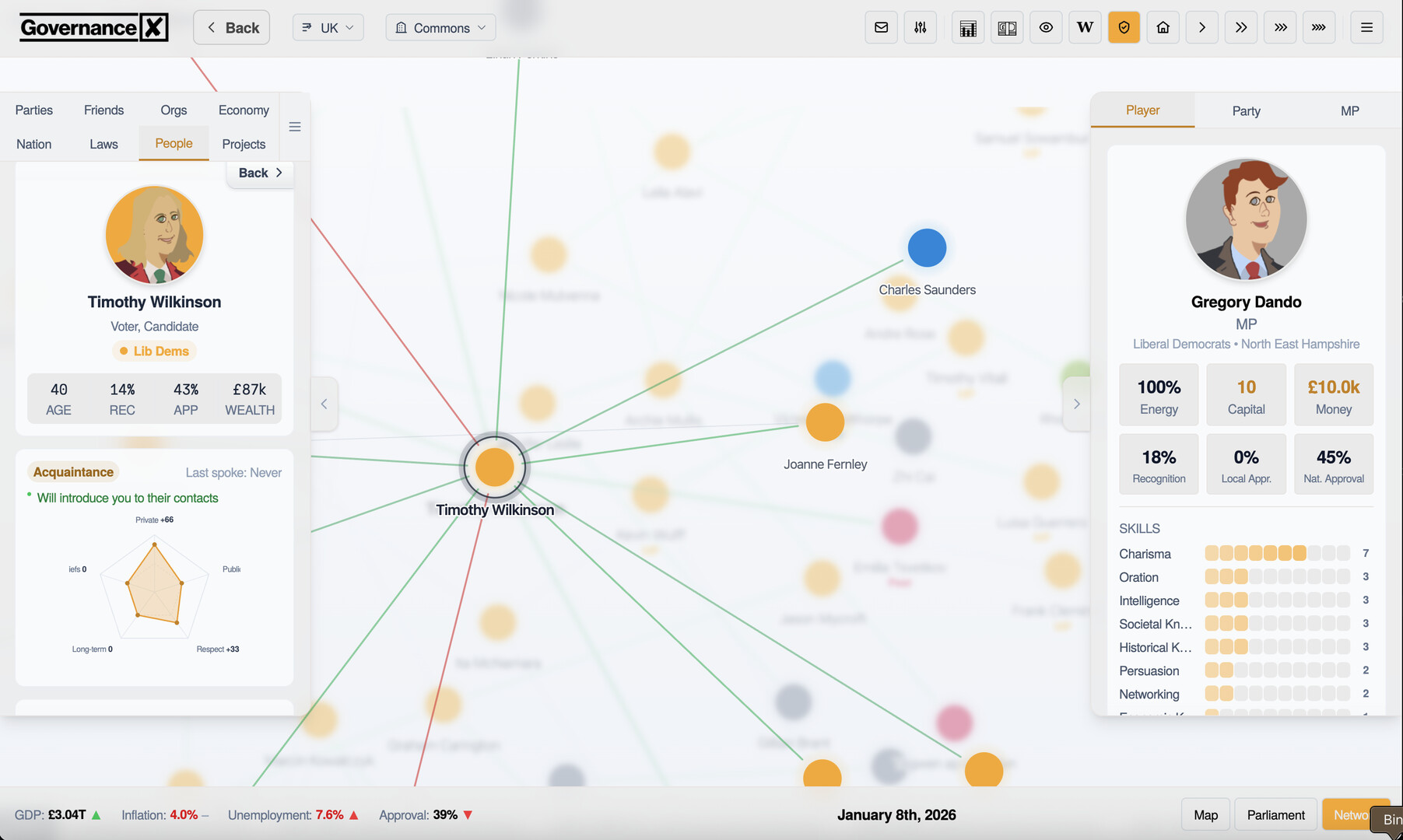Open the Commons chamber dropdown

pyautogui.click(x=440, y=27)
